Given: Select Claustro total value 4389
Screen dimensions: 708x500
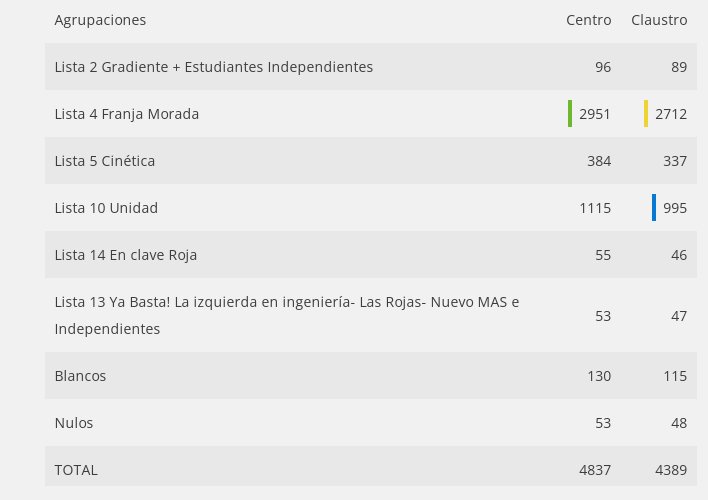Looking at the screenshot, I should (x=671, y=470).
